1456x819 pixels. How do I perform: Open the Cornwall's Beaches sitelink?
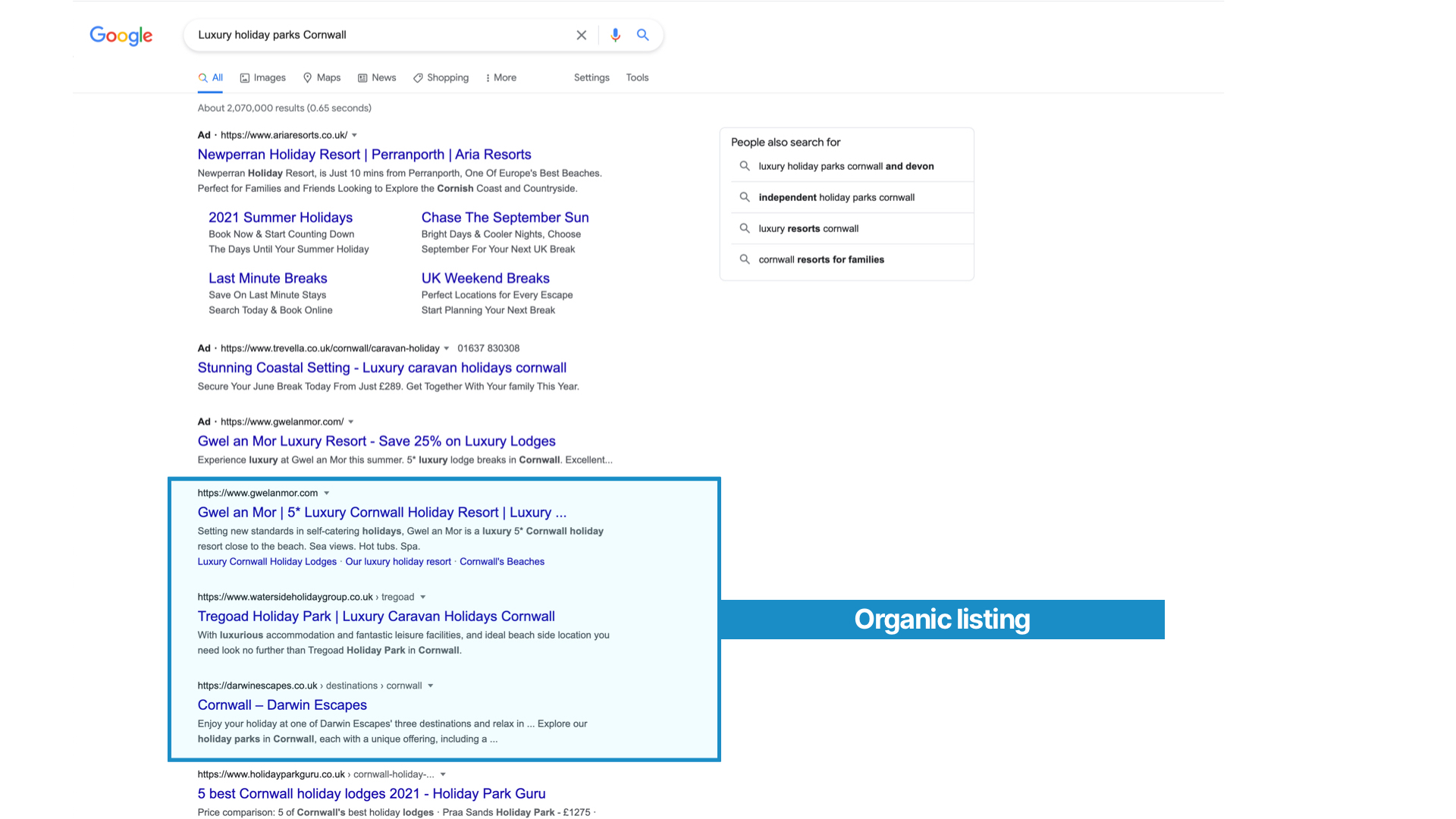pyautogui.click(x=502, y=562)
